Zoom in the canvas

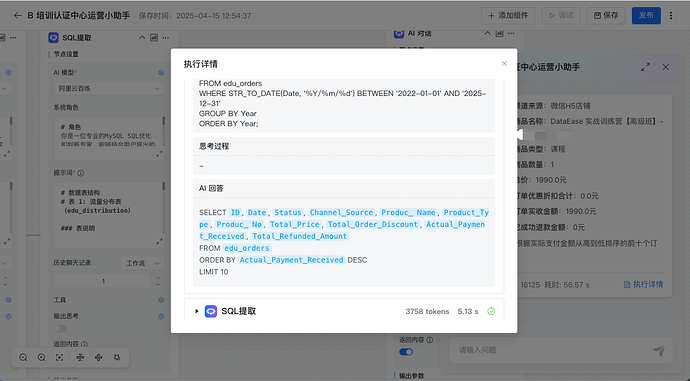click(41, 358)
